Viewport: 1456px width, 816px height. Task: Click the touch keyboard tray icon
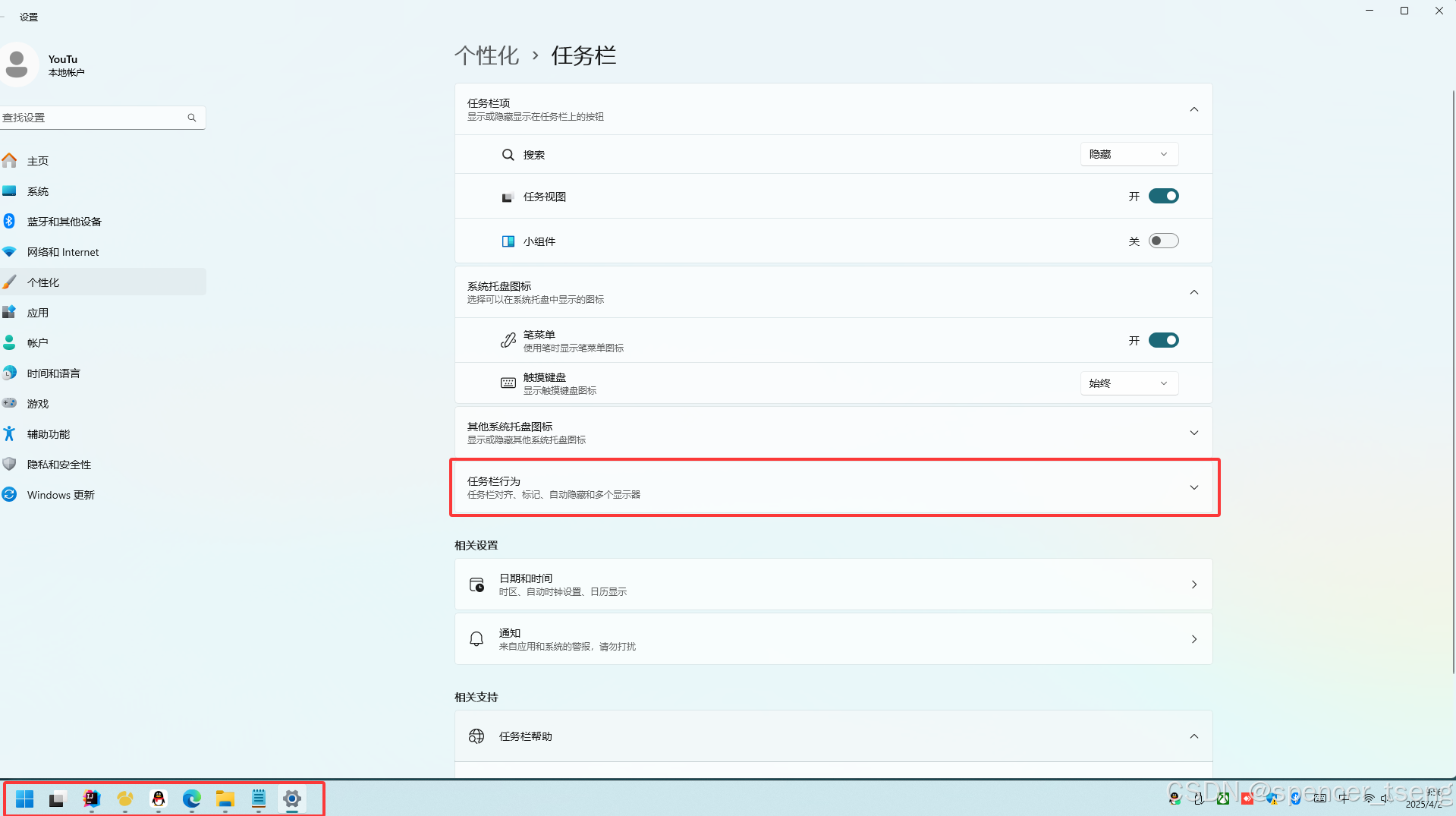1320,799
